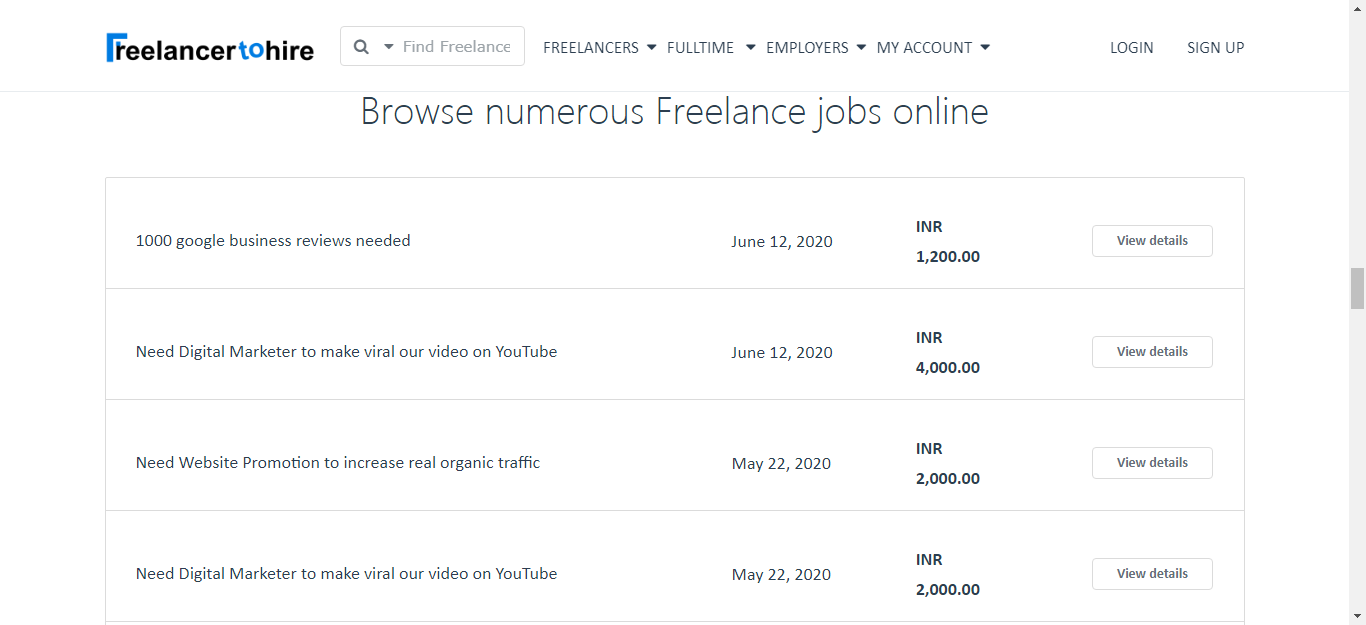View details for June 12 Digital Marketer job
Screen dimensions: 1366x625
[x=1152, y=352]
